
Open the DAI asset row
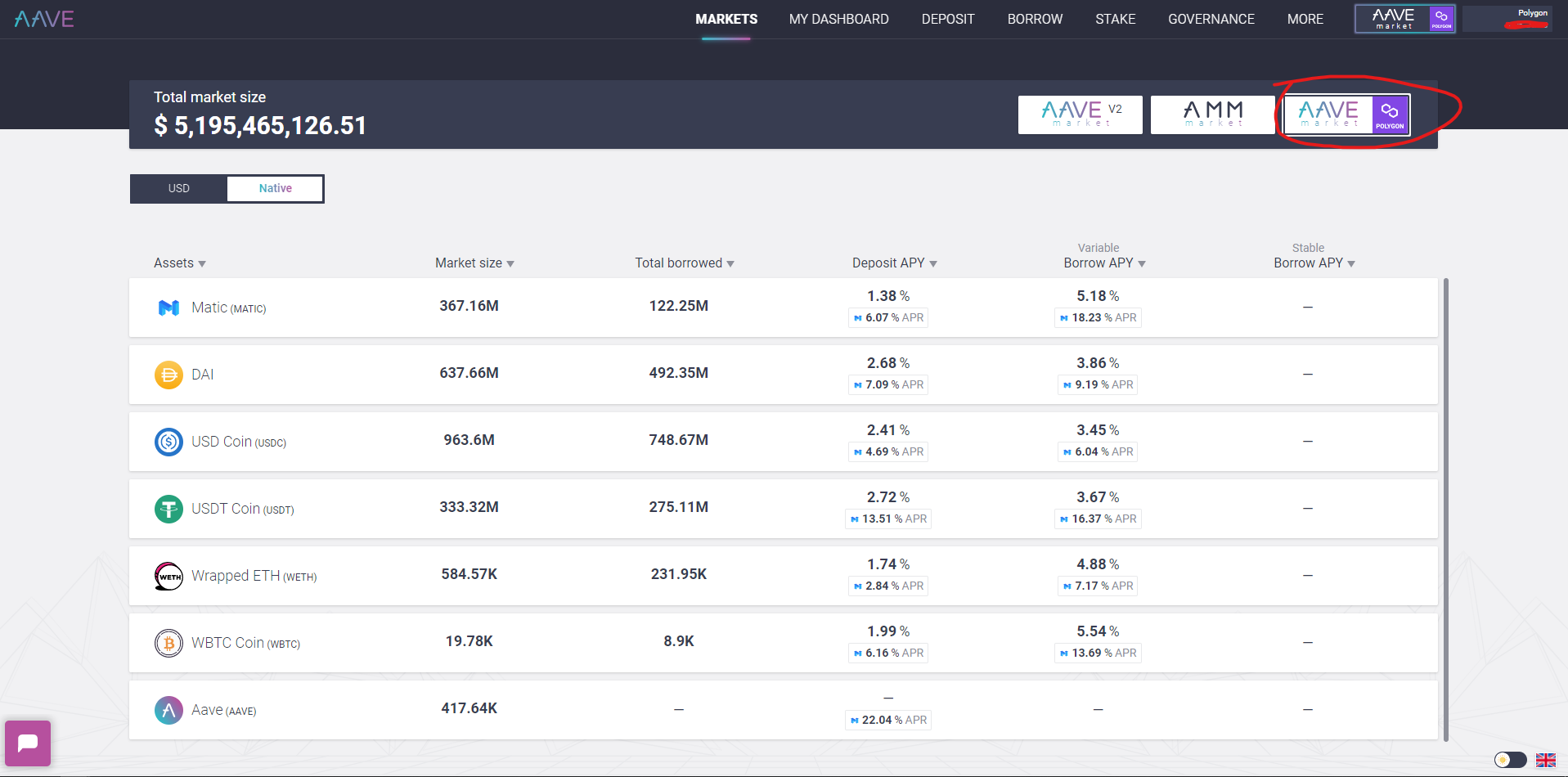pyautogui.click(x=783, y=375)
